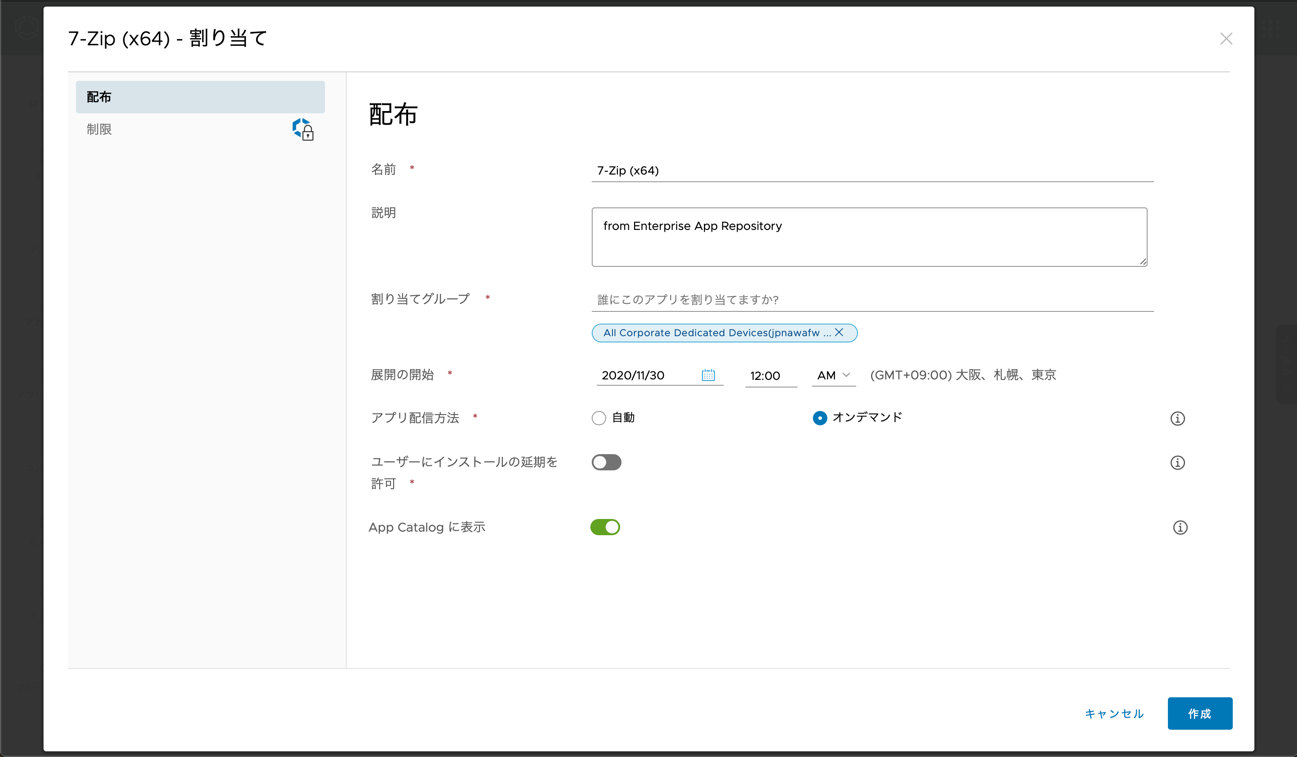Click the All Corporate Dedicated Devices chip text
Viewport: 1297px width, 757px height.
click(x=716, y=333)
